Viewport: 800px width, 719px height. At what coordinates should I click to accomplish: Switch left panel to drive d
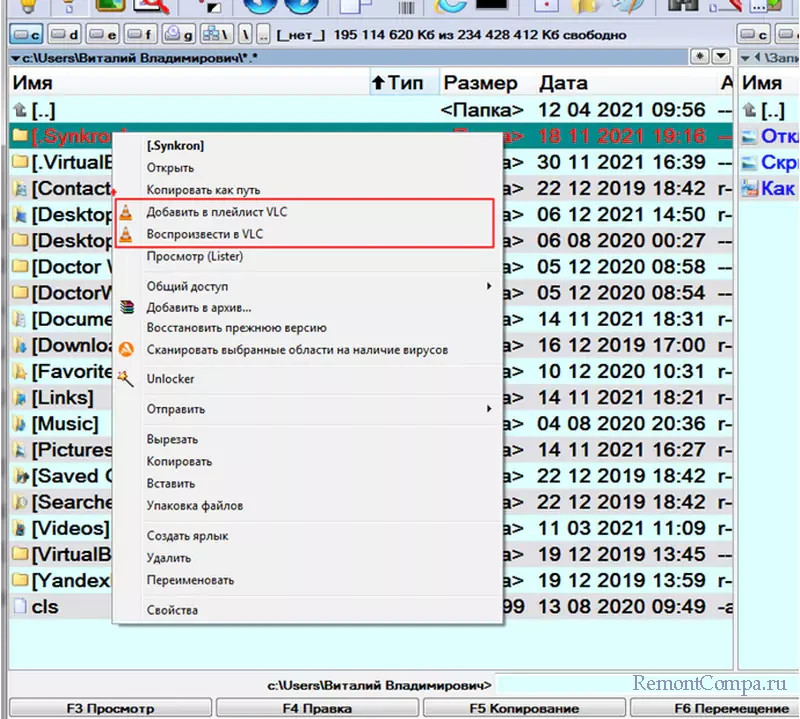65,35
